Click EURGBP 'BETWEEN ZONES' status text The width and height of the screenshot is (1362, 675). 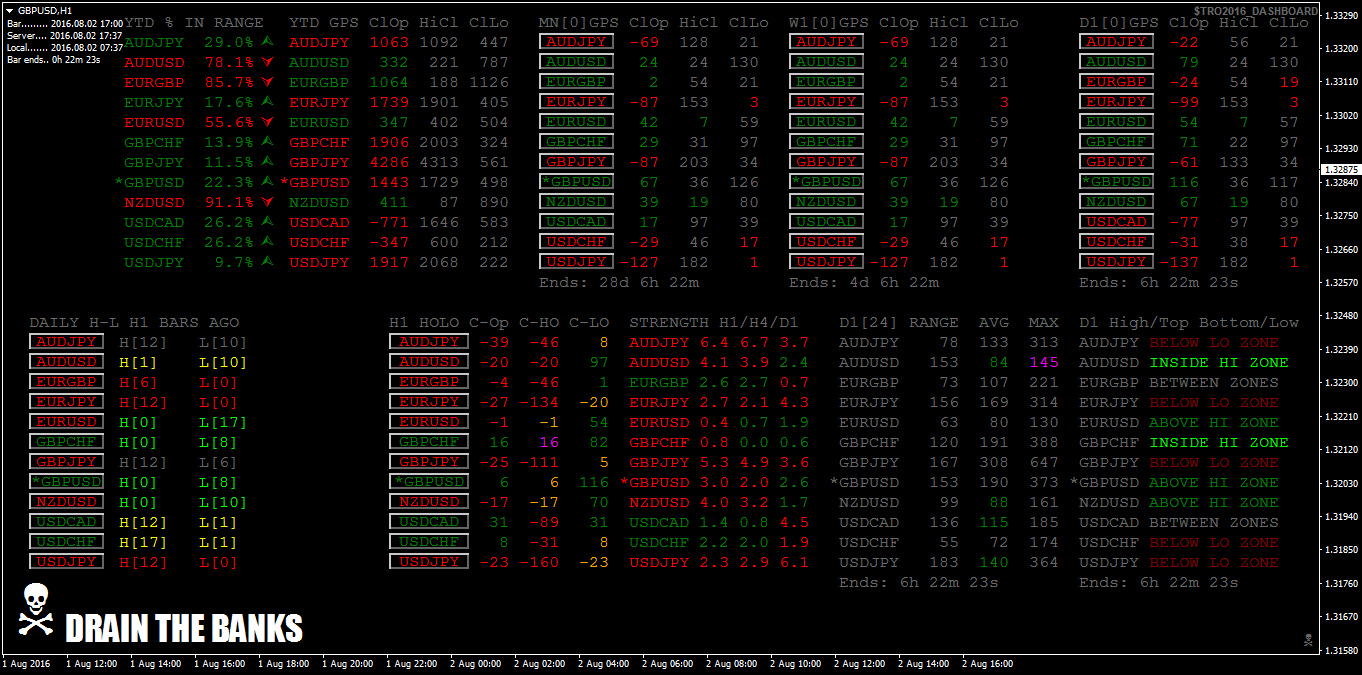click(1214, 382)
